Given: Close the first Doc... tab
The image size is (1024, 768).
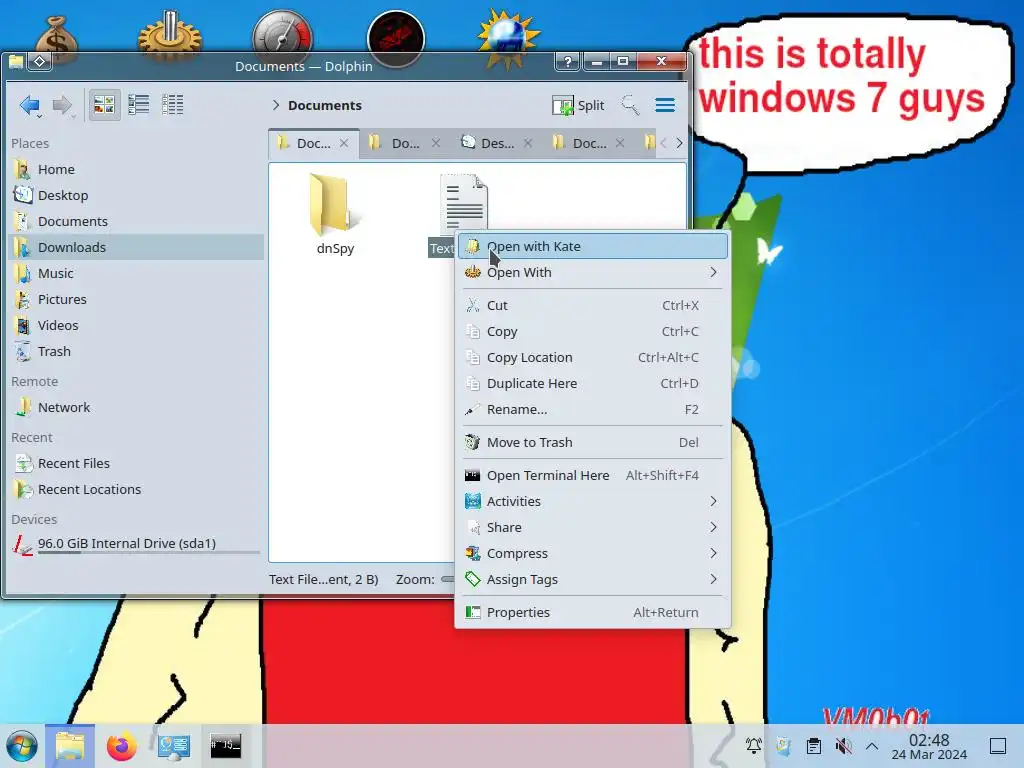Looking at the screenshot, I should [x=344, y=143].
